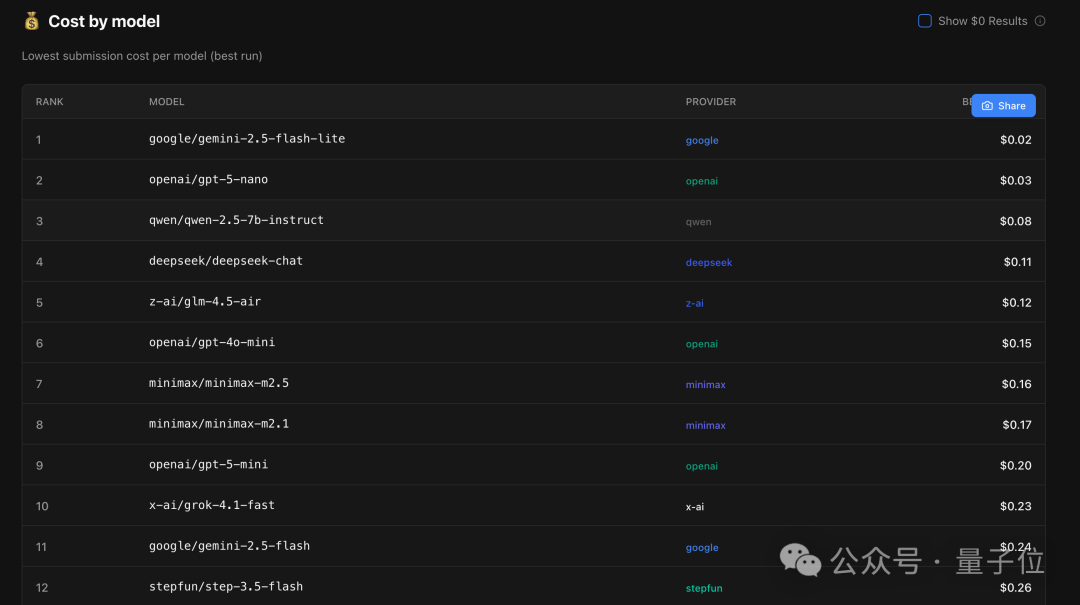1080x605 pixels.
Task: Open the google provider link for gemini-2.5-flash
Action: 702,547
